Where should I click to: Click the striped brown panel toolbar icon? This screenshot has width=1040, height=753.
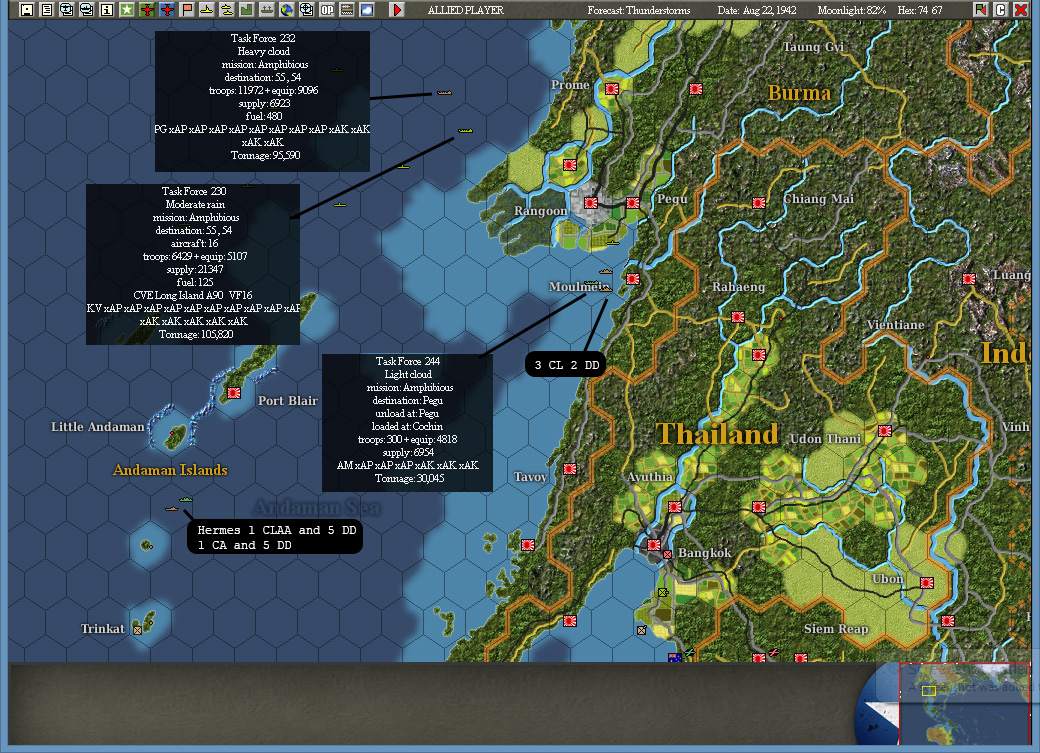[x=346, y=10]
